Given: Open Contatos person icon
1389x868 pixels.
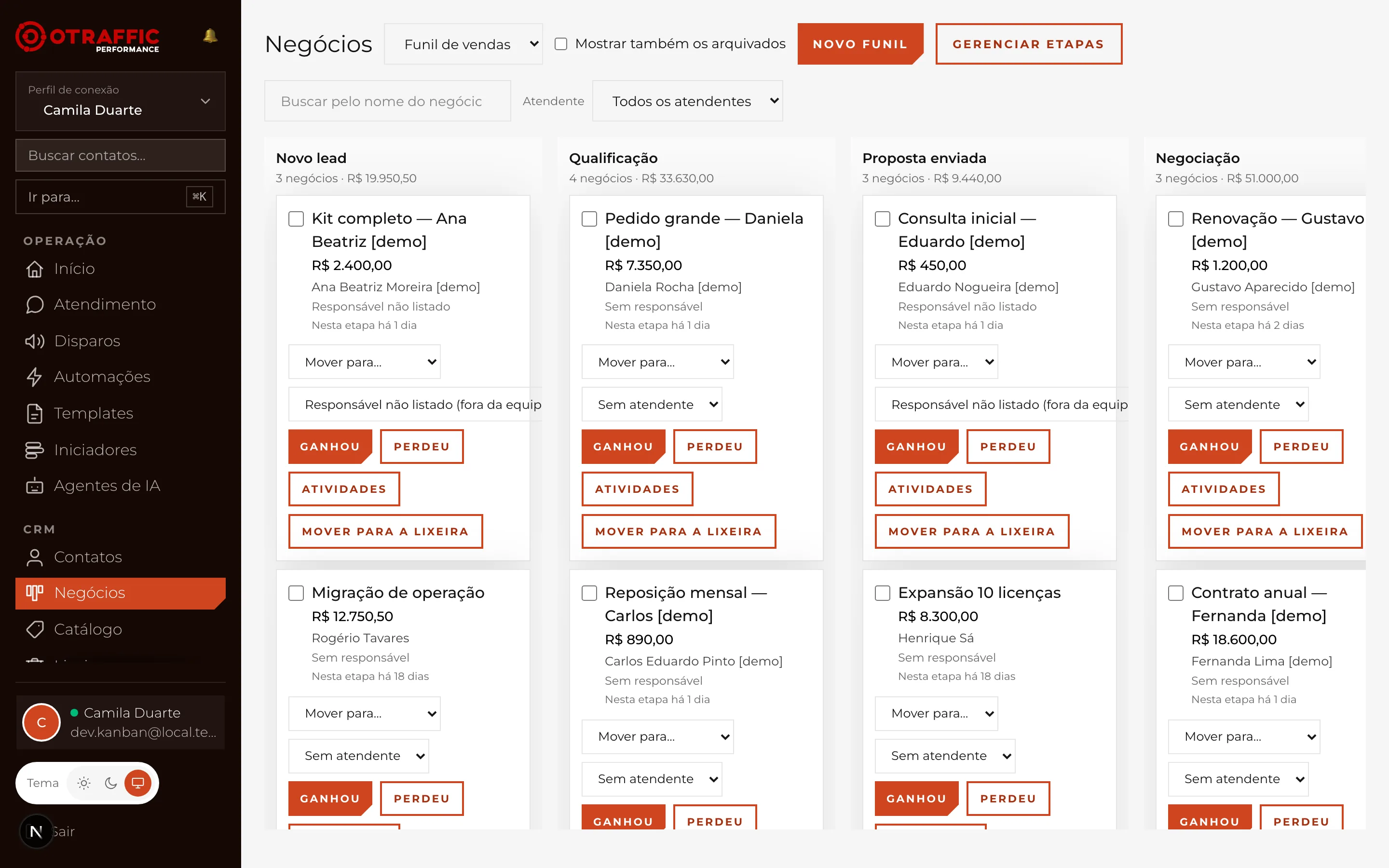Looking at the screenshot, I should (34, 557).
